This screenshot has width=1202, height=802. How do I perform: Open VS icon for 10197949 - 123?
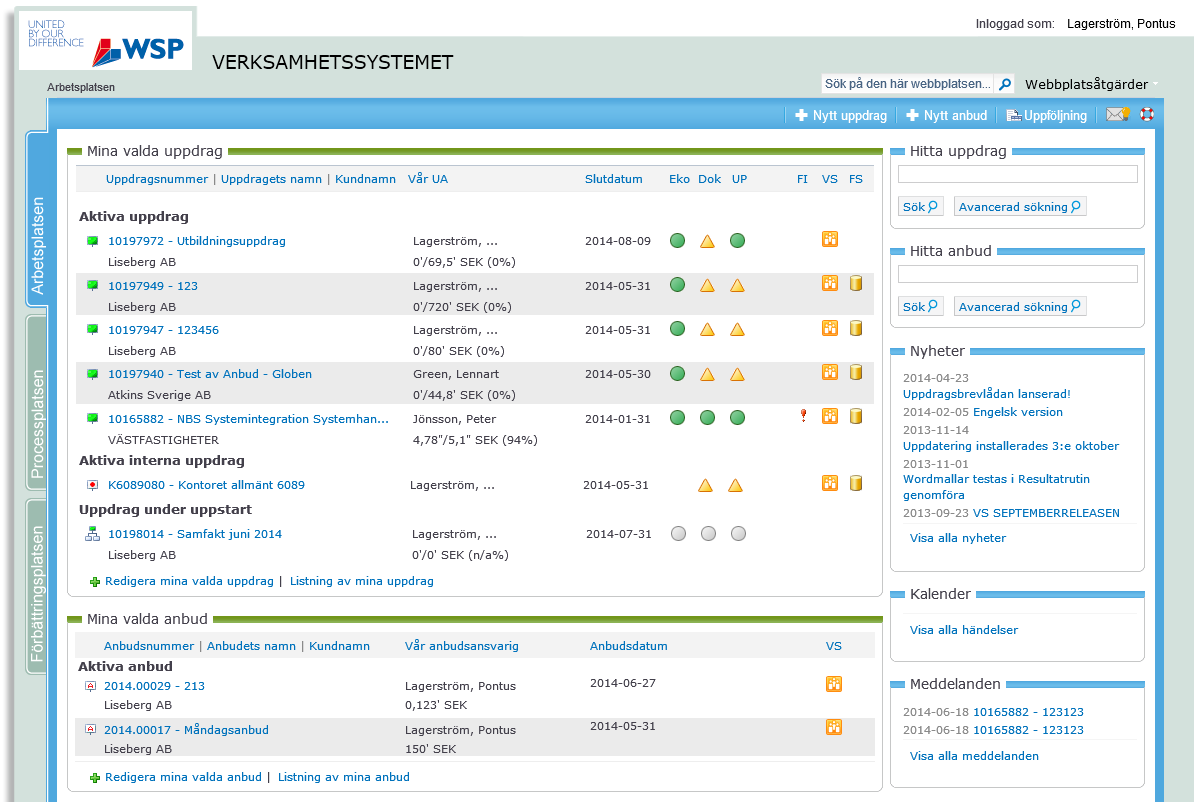point(830,284)
